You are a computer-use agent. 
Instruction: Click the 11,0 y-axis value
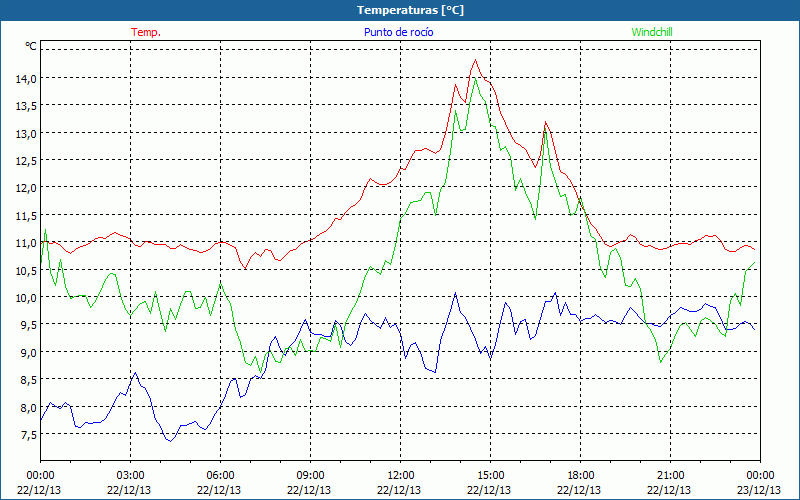26,243
